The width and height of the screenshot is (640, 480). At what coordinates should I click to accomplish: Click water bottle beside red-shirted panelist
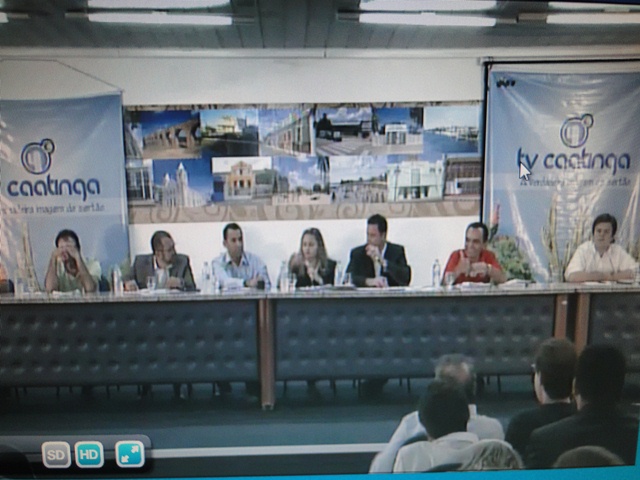[436, 273]
